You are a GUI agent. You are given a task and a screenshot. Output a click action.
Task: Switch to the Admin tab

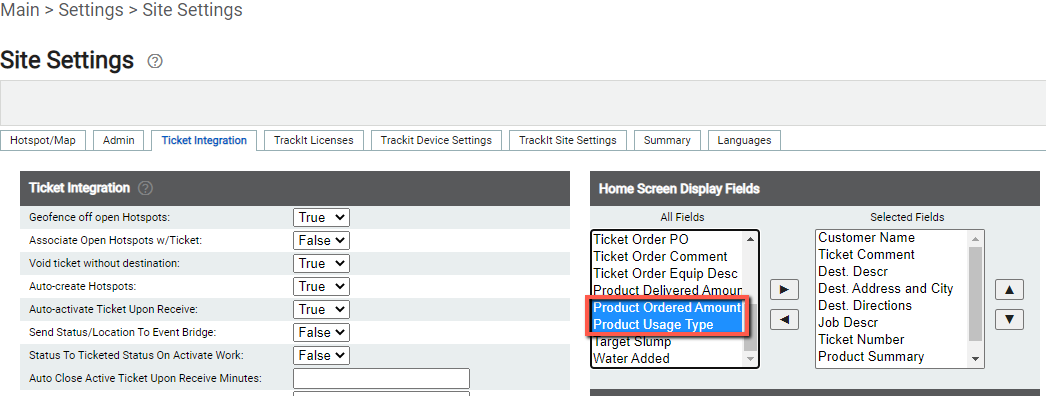(x=118, y=140)
